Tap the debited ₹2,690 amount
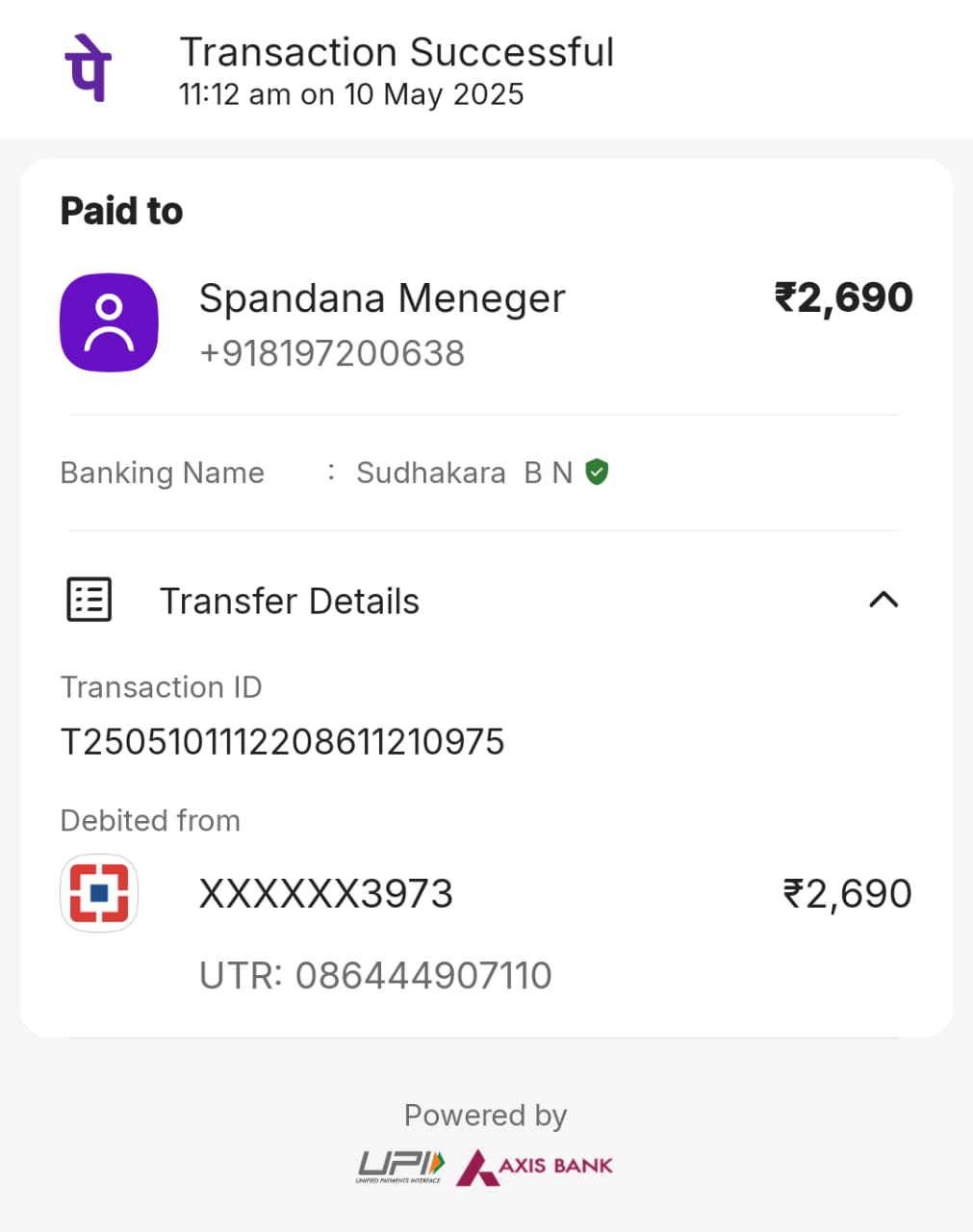 847,894
